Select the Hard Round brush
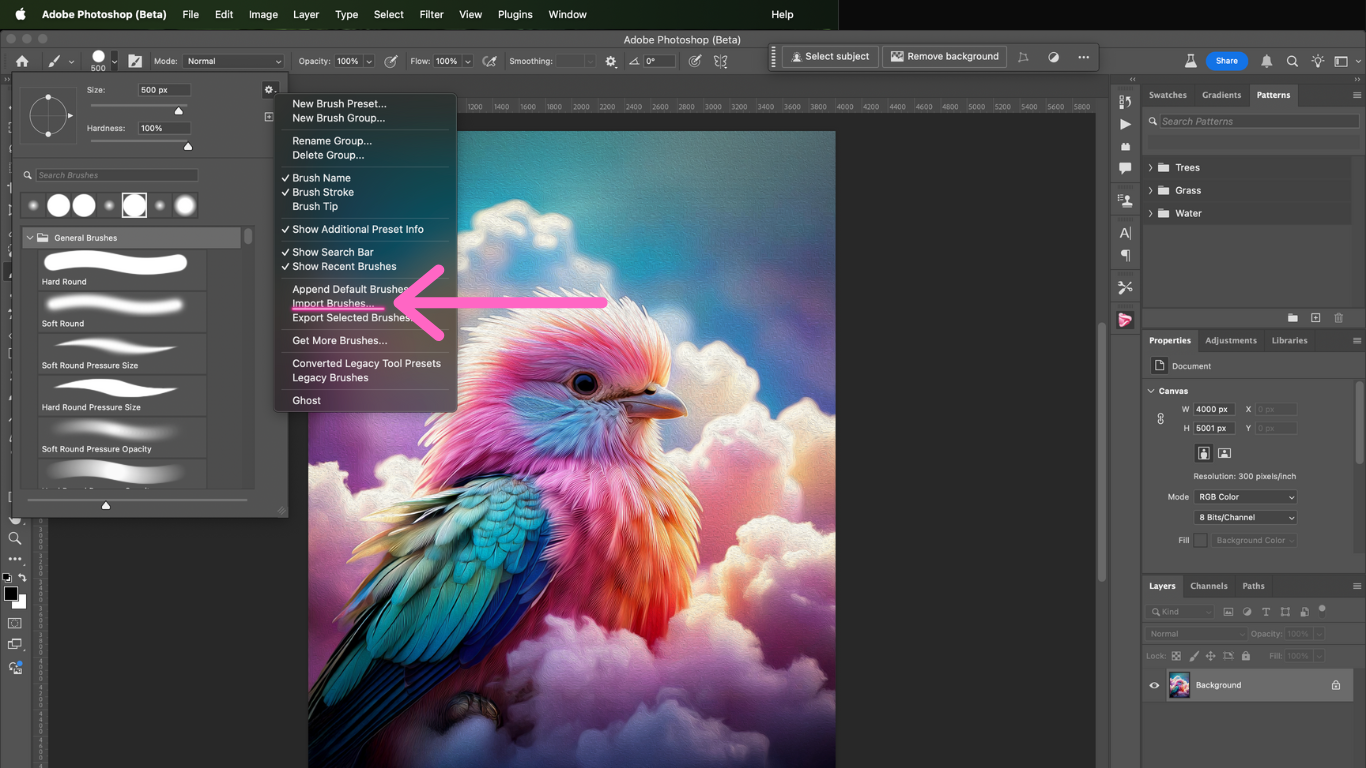This screenshot has width=1366, height=768. click(123, 270)
